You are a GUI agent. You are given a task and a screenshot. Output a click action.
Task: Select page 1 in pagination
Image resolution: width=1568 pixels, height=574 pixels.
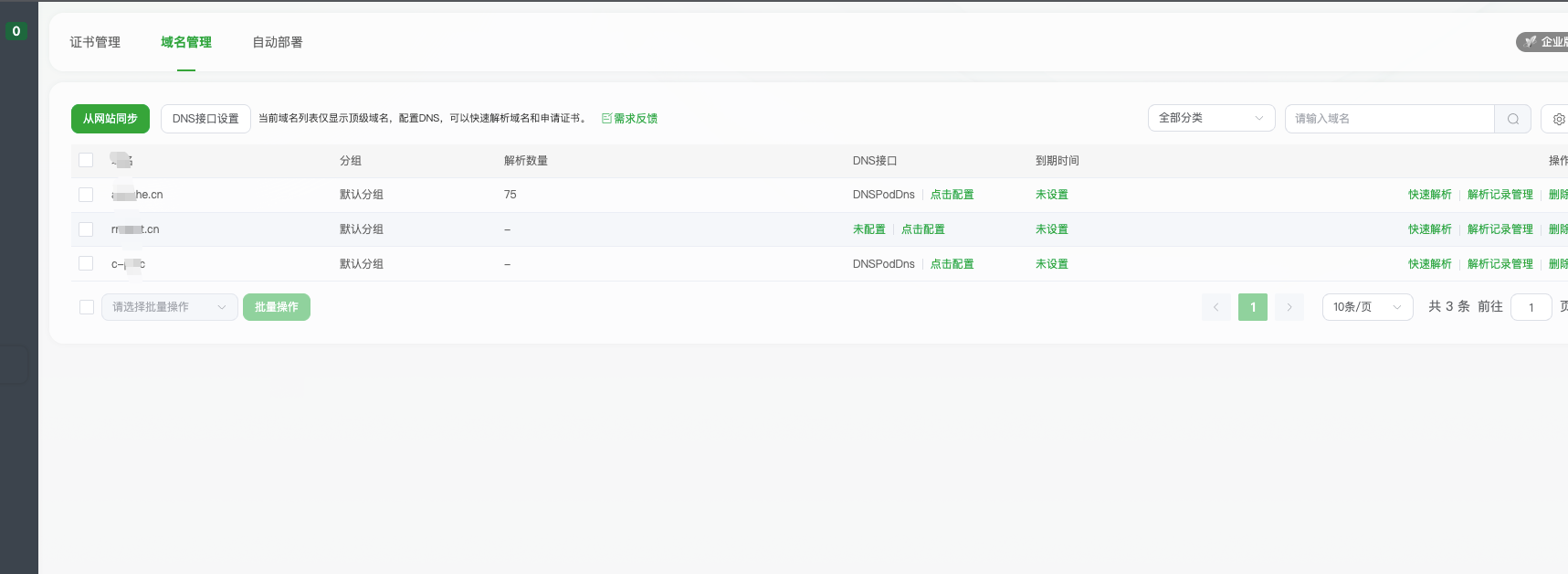pyautogui.click(x=1253, y=307)
